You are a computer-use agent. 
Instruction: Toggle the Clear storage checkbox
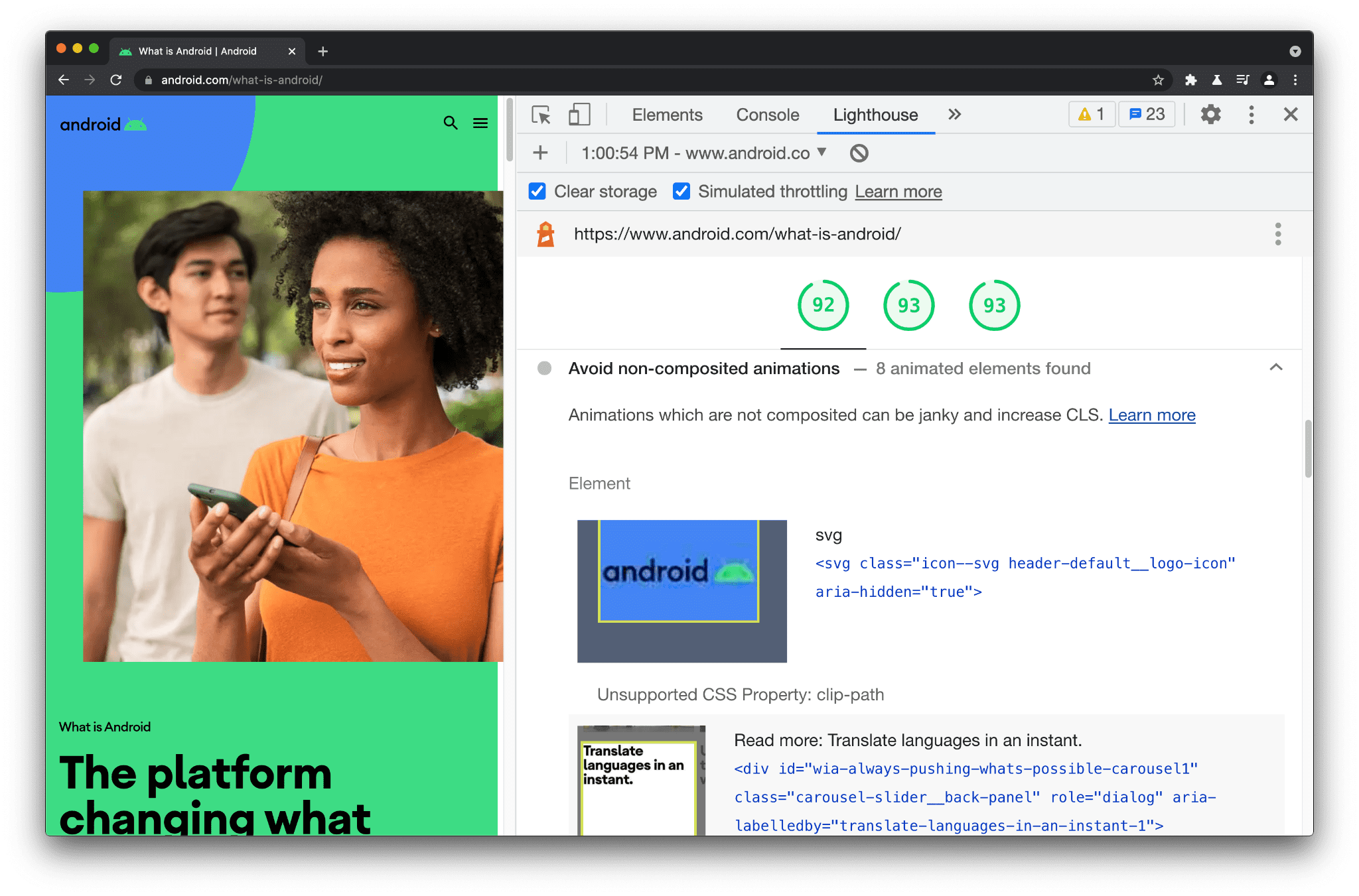tap(537, 191)
